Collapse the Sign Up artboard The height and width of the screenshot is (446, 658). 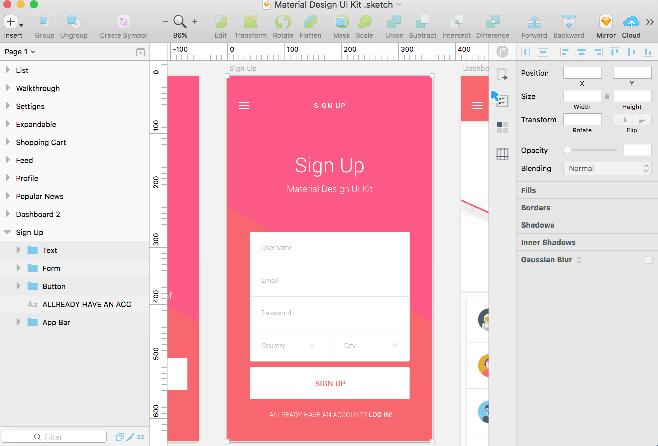point(7,232)
